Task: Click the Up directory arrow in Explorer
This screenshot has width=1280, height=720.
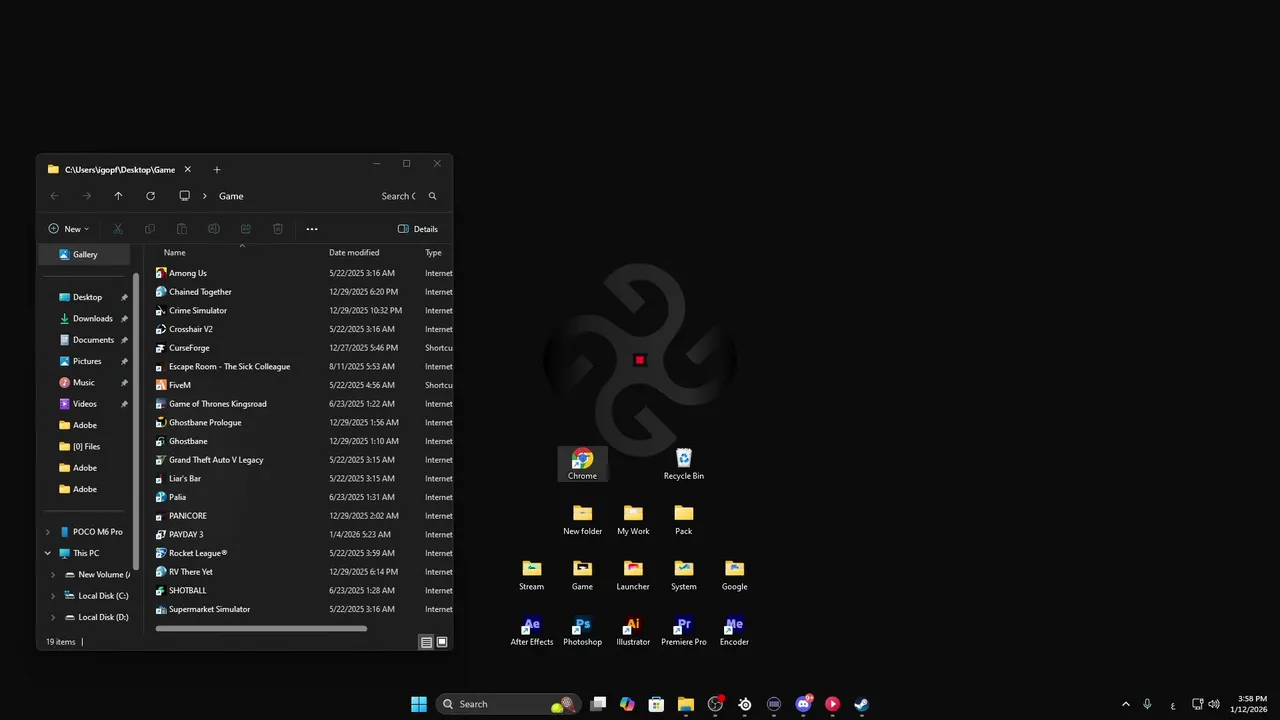Action: click(x=118, y=196)
